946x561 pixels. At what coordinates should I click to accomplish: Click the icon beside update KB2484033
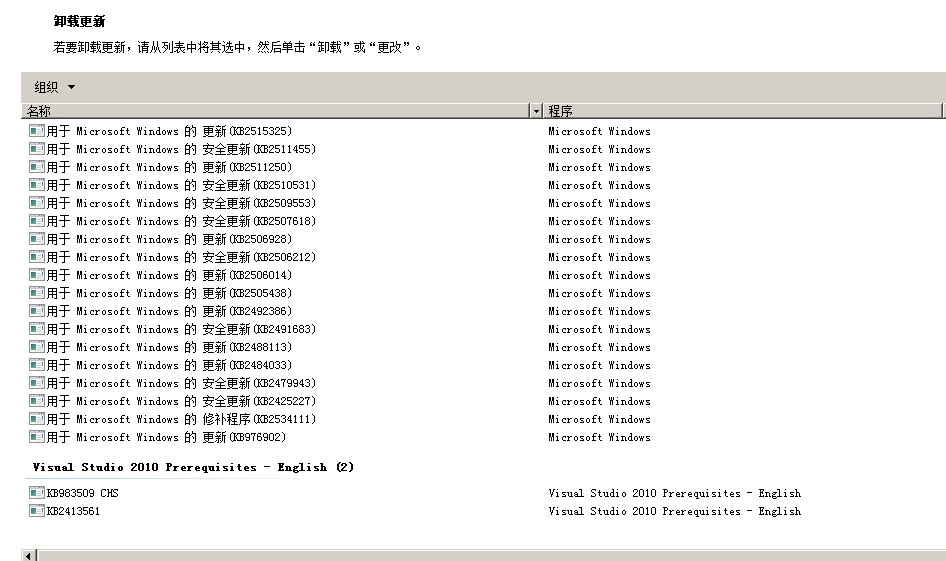pyautogui.click(x=37, y=366)
